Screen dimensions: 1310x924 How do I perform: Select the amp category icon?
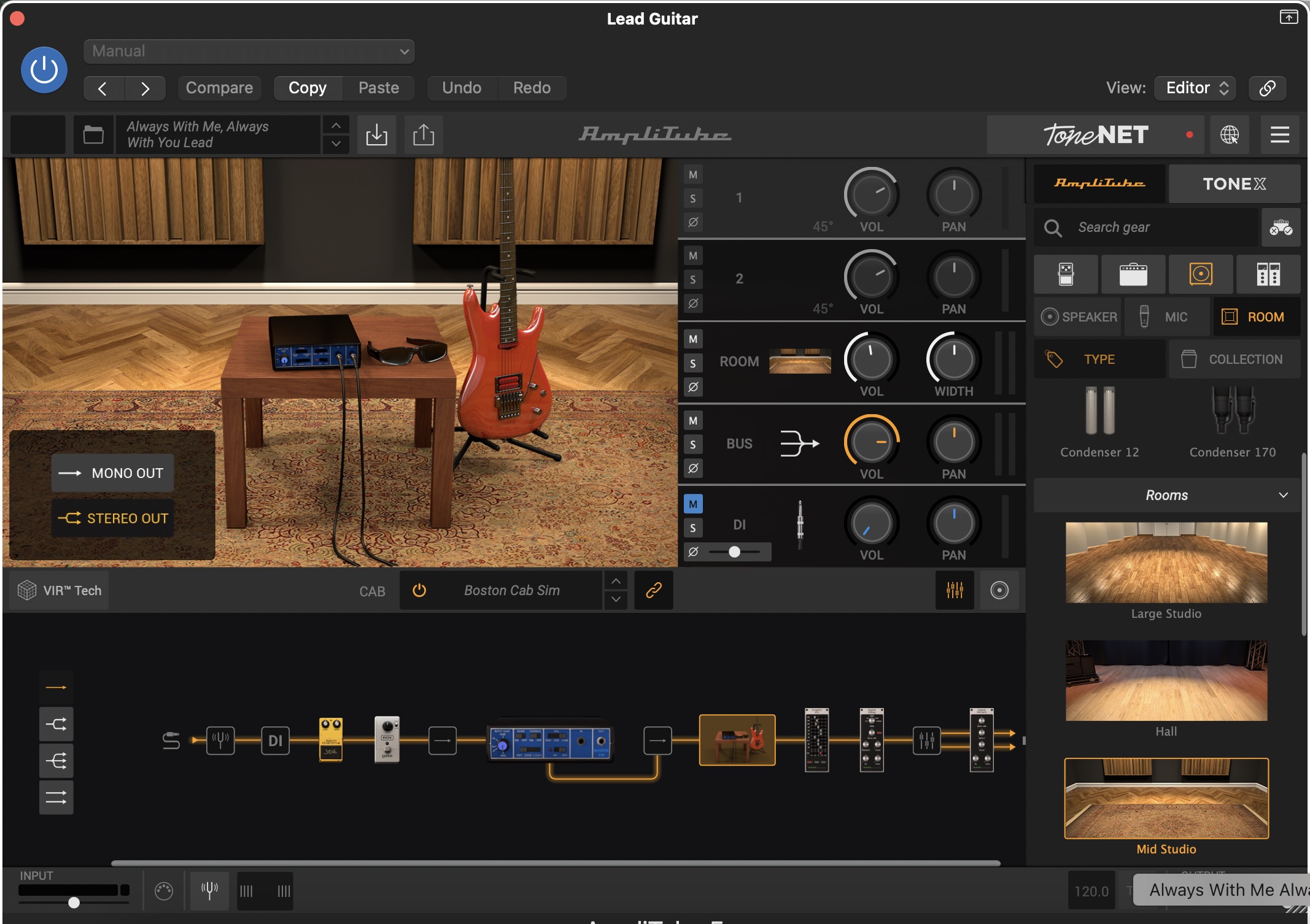click(x=1133, y=274)
